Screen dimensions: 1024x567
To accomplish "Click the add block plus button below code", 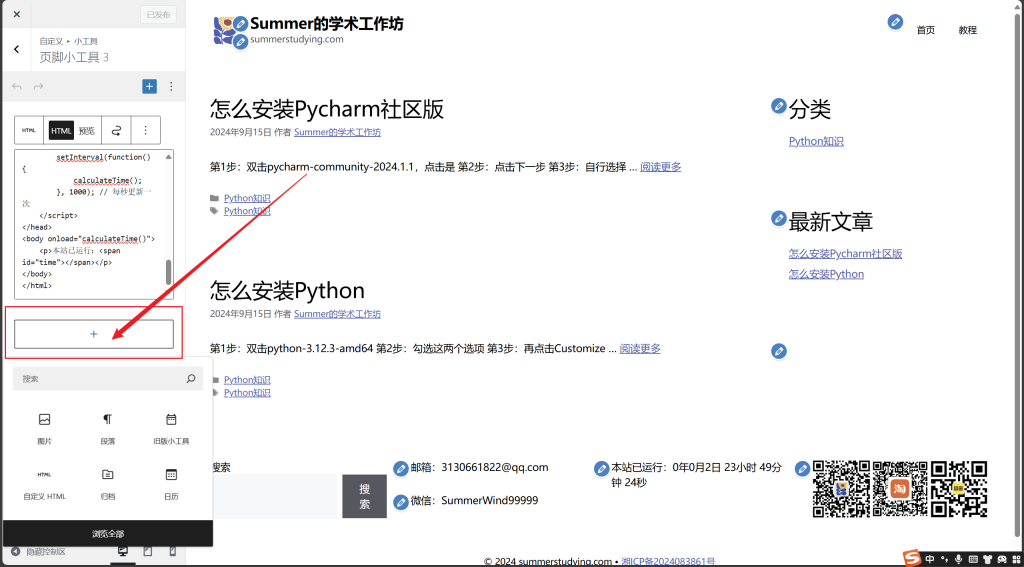I will coord(93,334).
